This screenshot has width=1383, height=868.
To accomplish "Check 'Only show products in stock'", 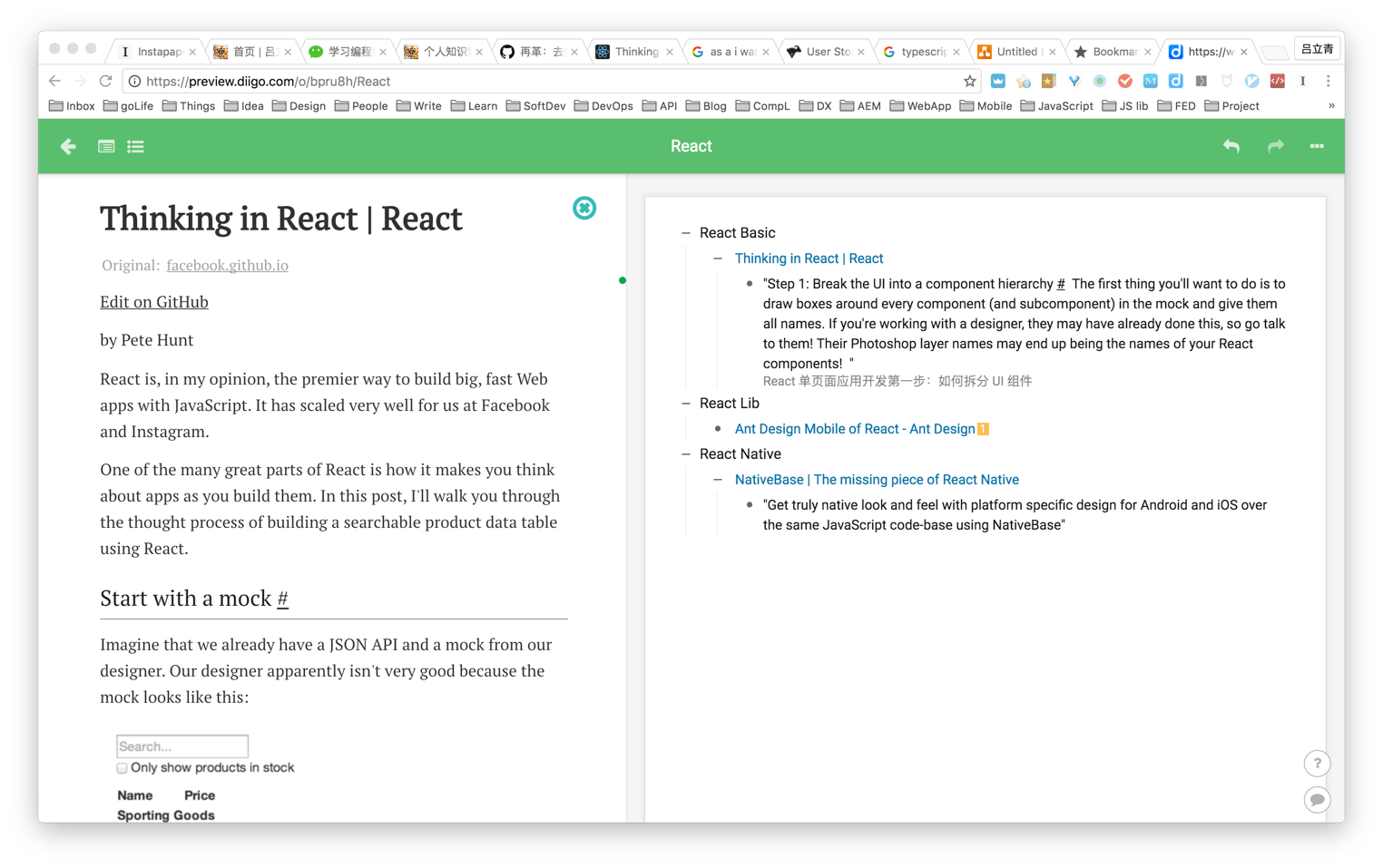I will click(x=123, y=768).
